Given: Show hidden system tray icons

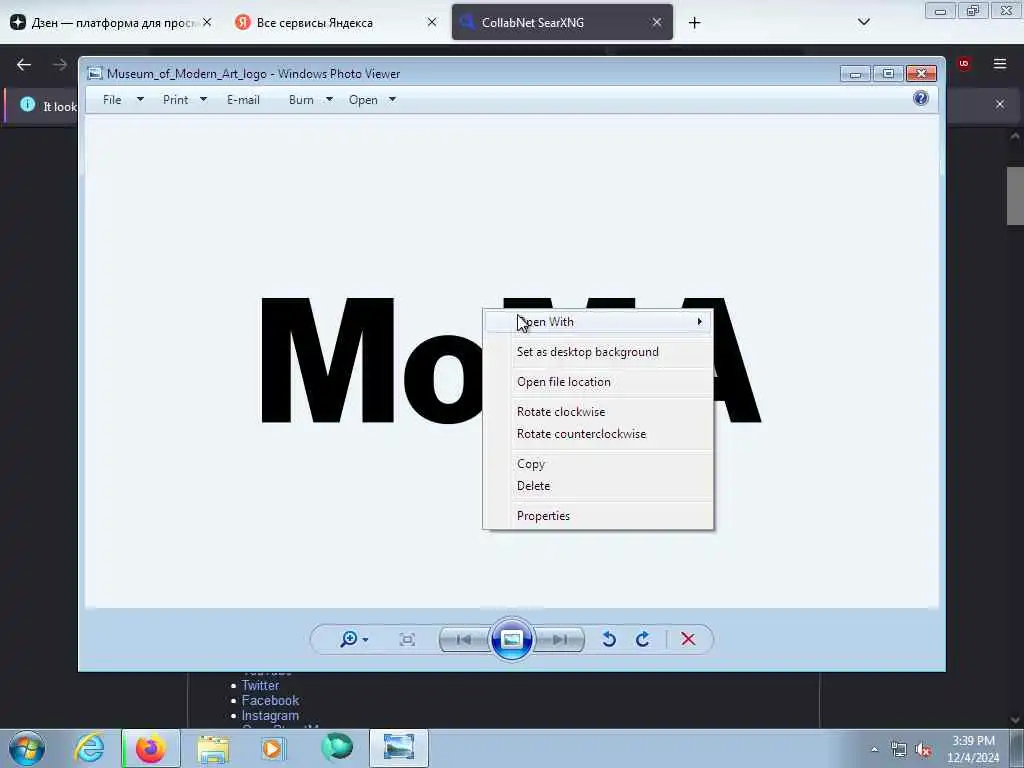Looking at the screenshot, I should click(874, 749).
